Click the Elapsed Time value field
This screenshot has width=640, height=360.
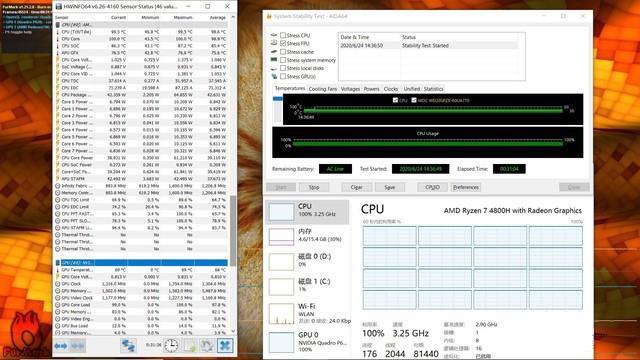509,169
